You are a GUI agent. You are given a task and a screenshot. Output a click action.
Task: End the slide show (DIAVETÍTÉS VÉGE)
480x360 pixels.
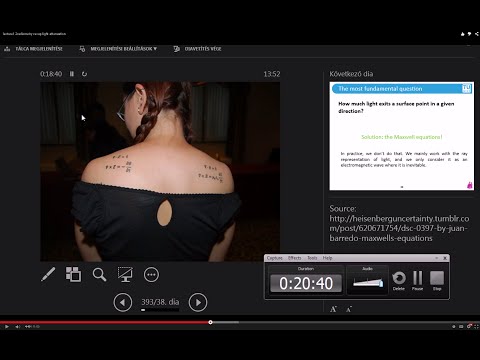tap(197, 49)
